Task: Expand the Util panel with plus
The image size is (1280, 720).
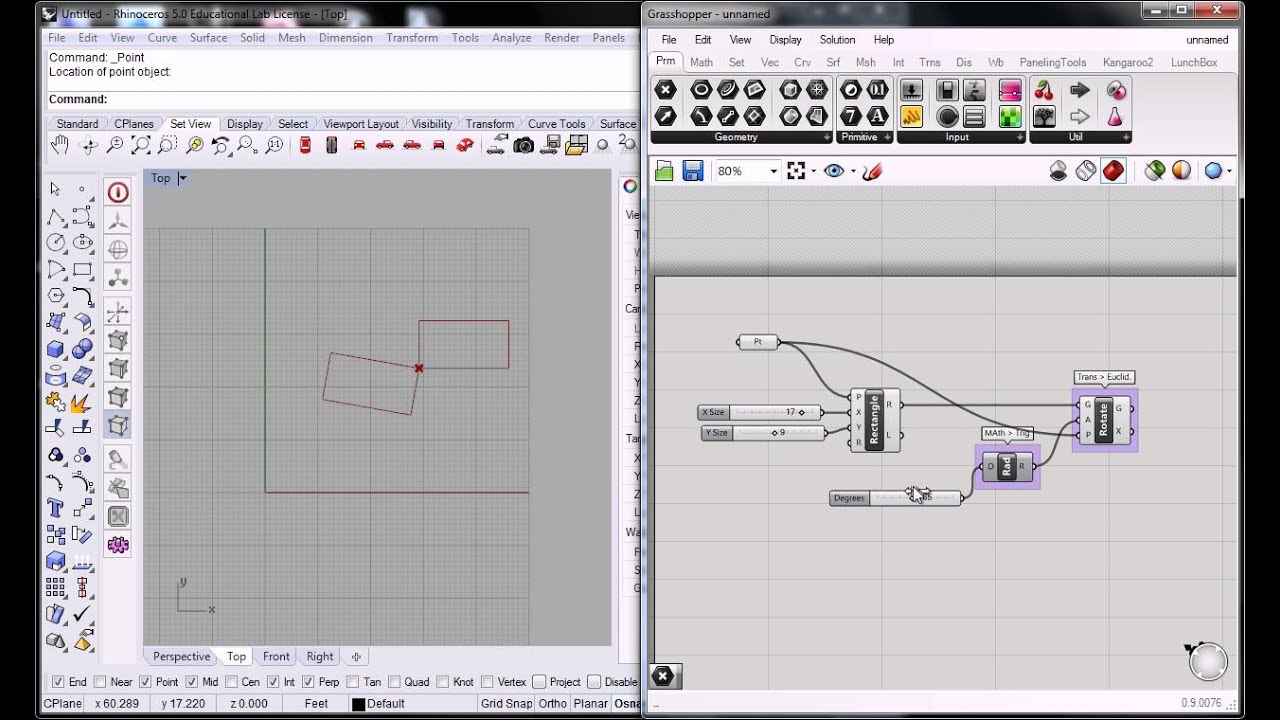Action: pos(1127,138)
